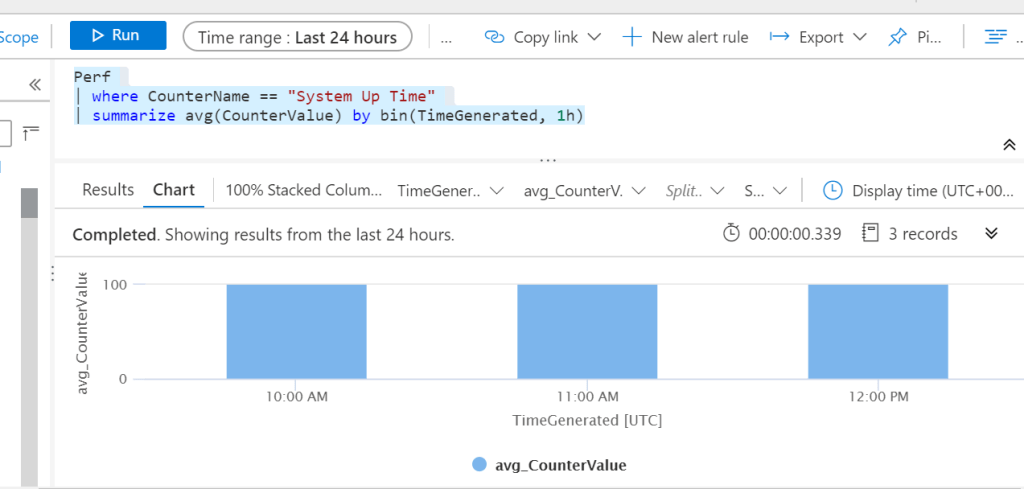
Task: Click the New alert rule plus icon
Action: tap(631, 37)
